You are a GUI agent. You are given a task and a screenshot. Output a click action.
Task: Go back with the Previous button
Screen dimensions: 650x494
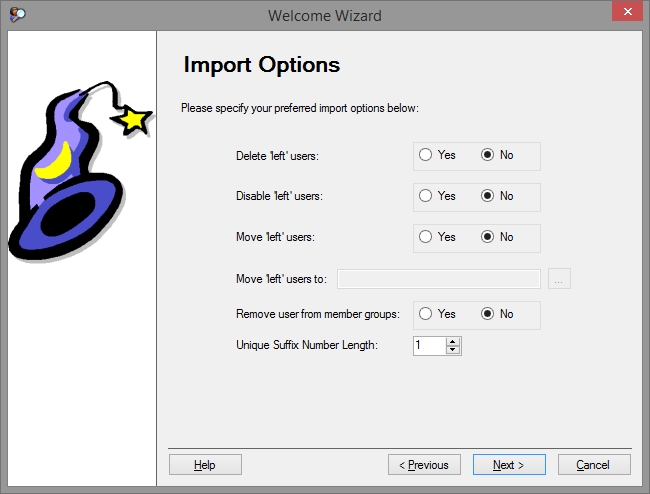(x=424, y=465)
